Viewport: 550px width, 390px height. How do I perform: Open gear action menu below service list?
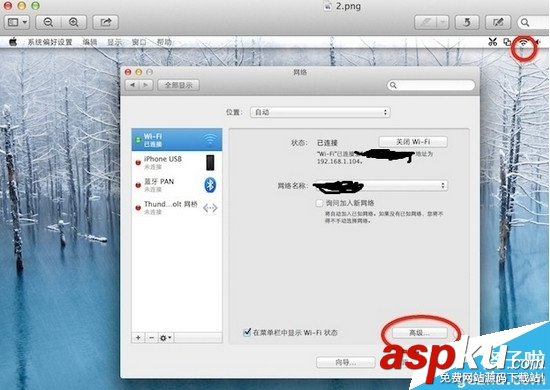[x=166, y=338]
